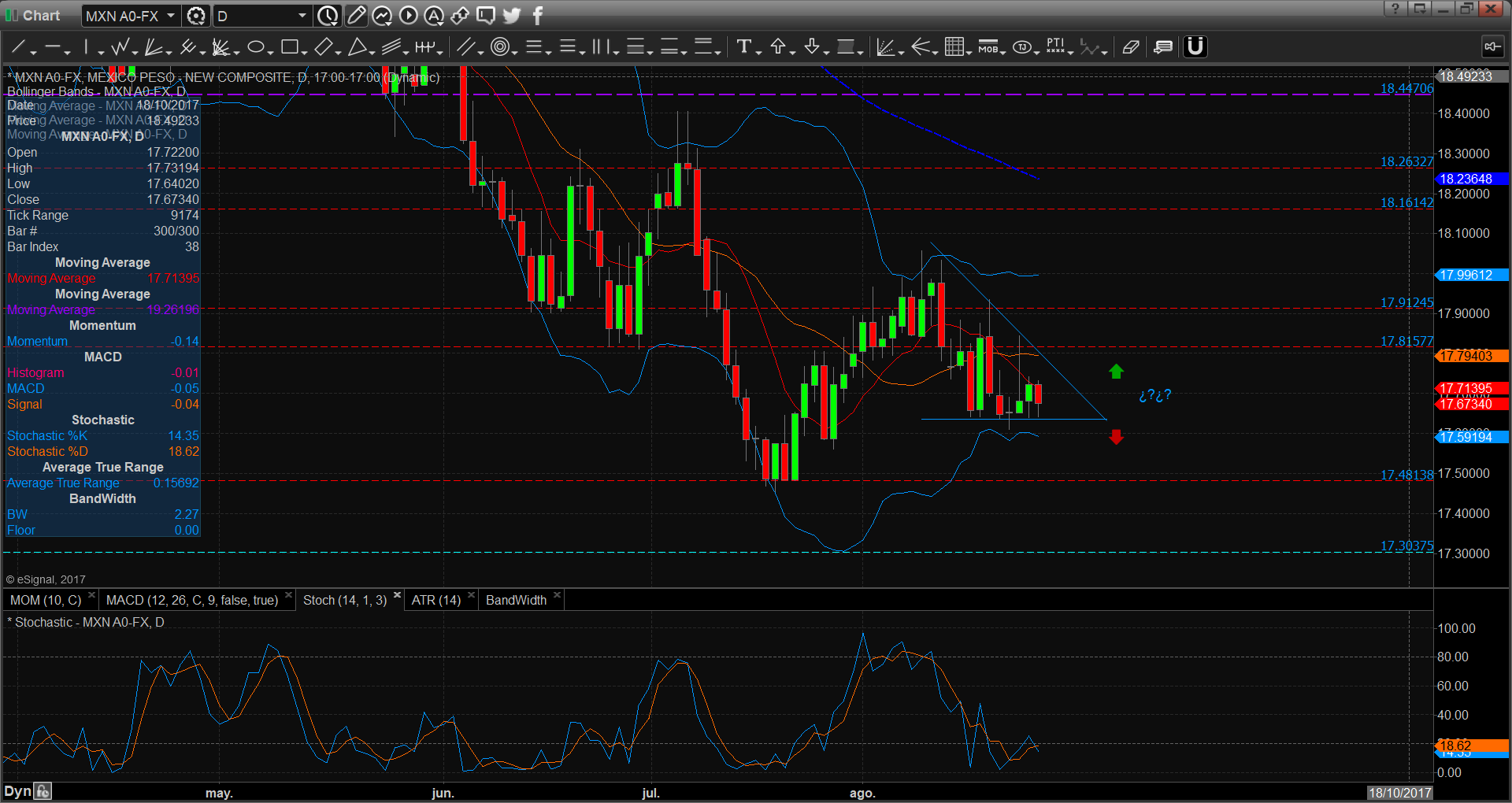Expand trend line tool options arrow

tap(34, 52)
